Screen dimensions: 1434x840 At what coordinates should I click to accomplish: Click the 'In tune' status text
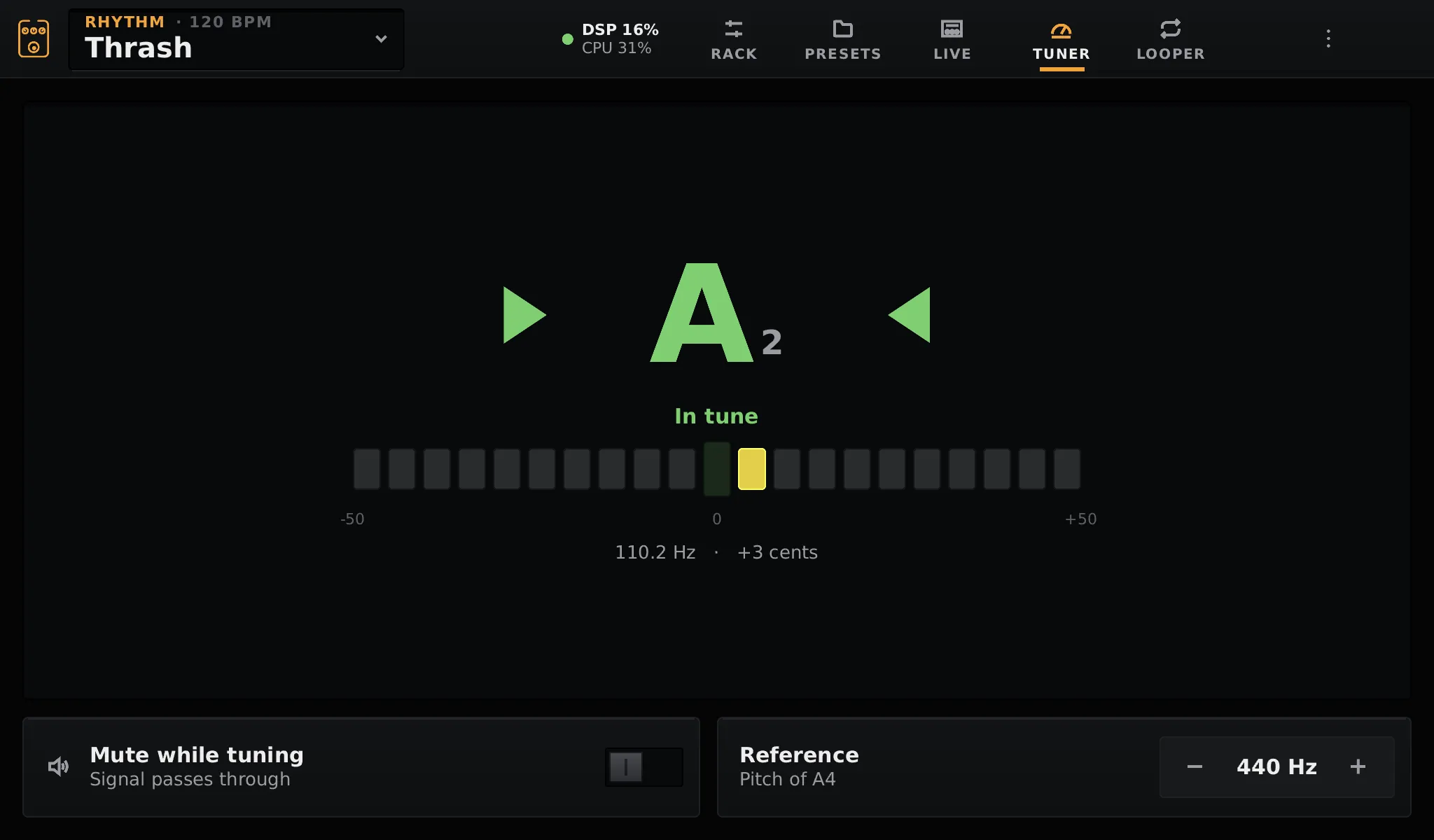tap(716, 416)
